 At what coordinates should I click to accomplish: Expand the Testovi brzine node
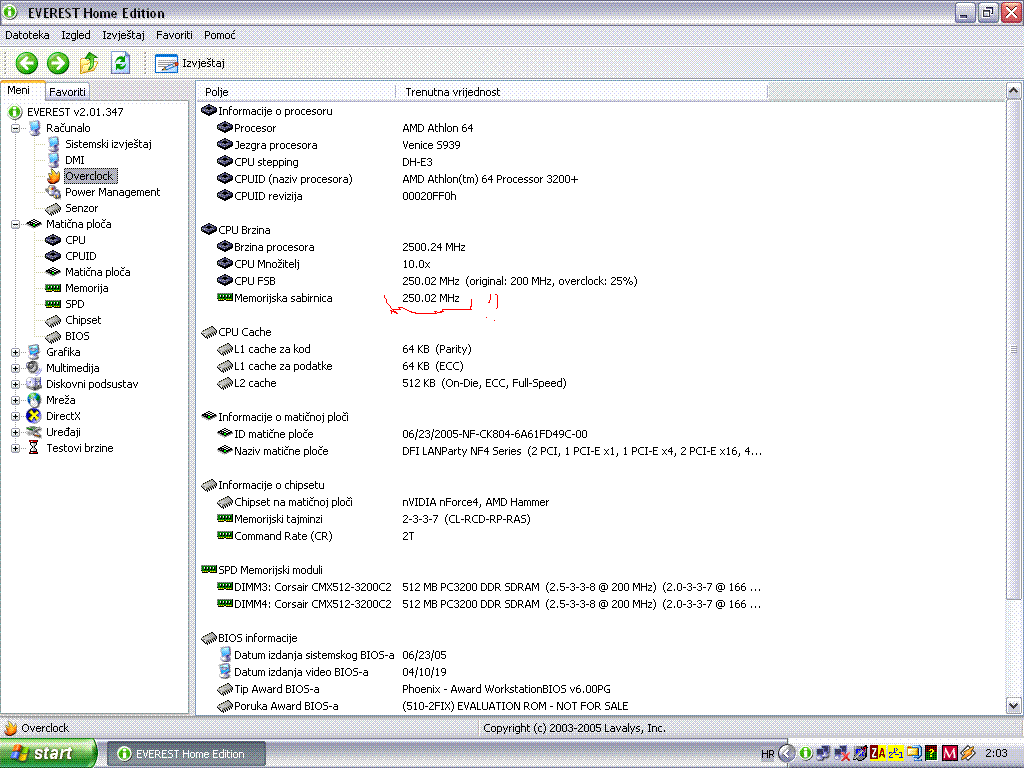[16, 448]
